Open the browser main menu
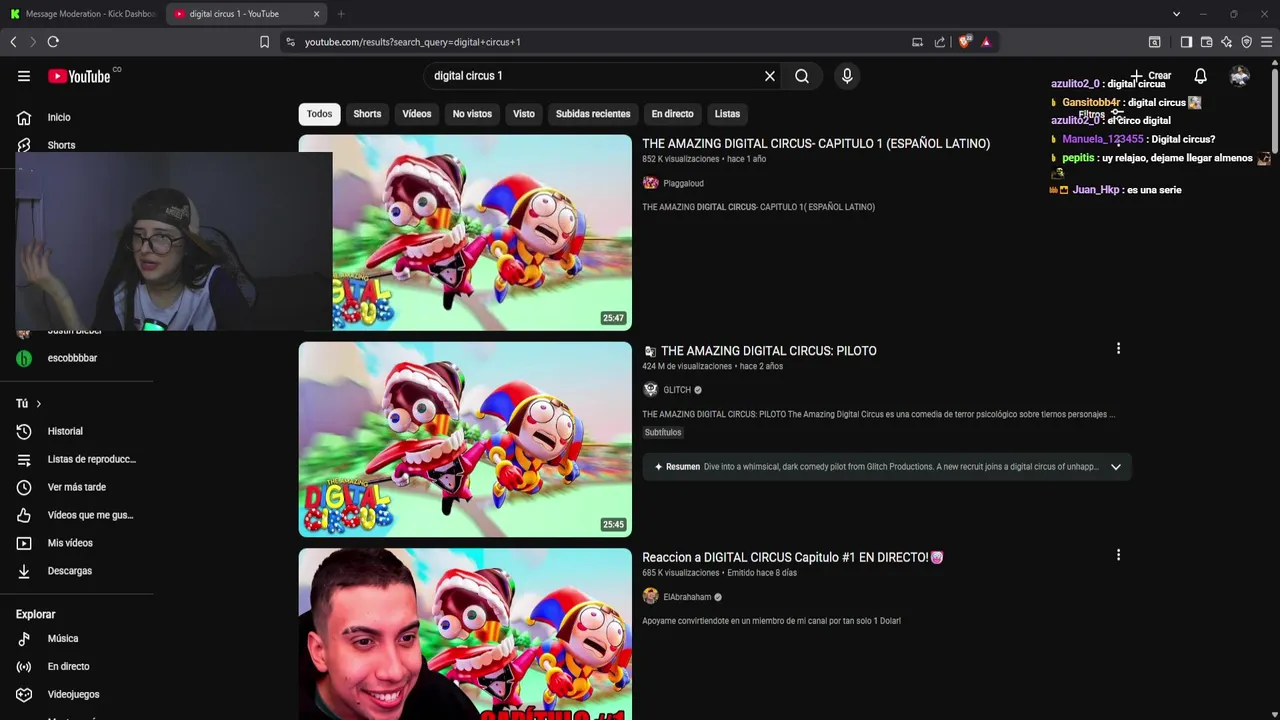 point(1266,42)
